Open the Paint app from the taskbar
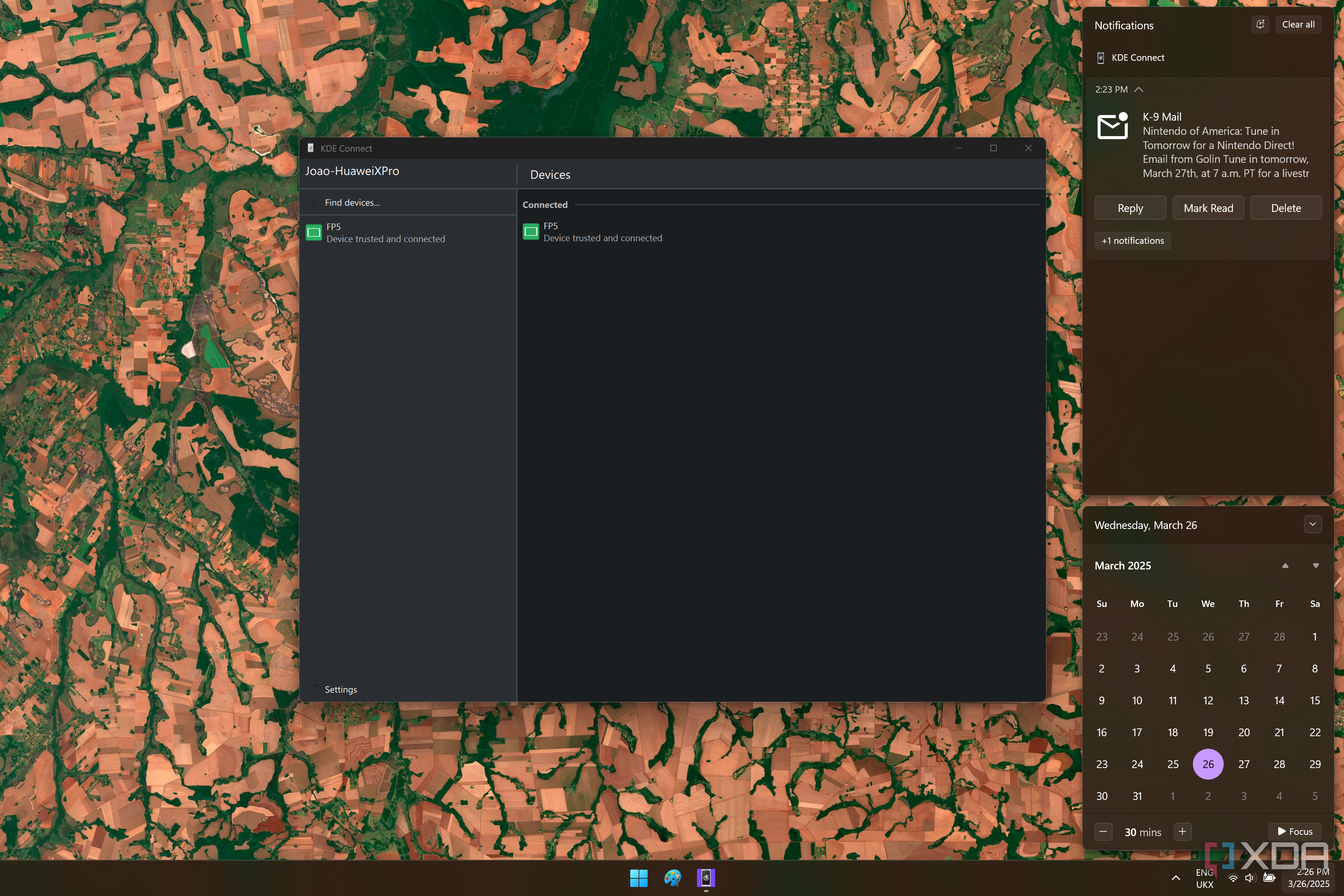The height and width of the screenshot is (896, 1344). (672, 878)
